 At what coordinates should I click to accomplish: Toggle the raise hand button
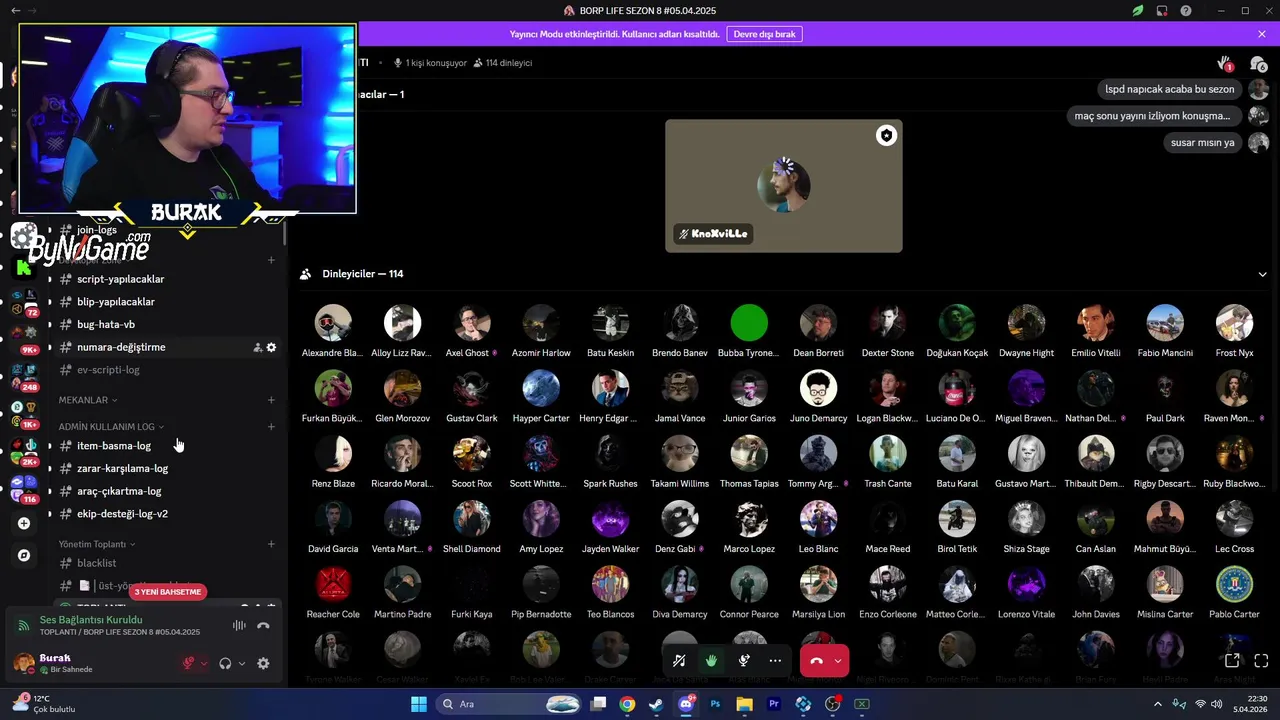pyautogui.click(x=711, y=661)
